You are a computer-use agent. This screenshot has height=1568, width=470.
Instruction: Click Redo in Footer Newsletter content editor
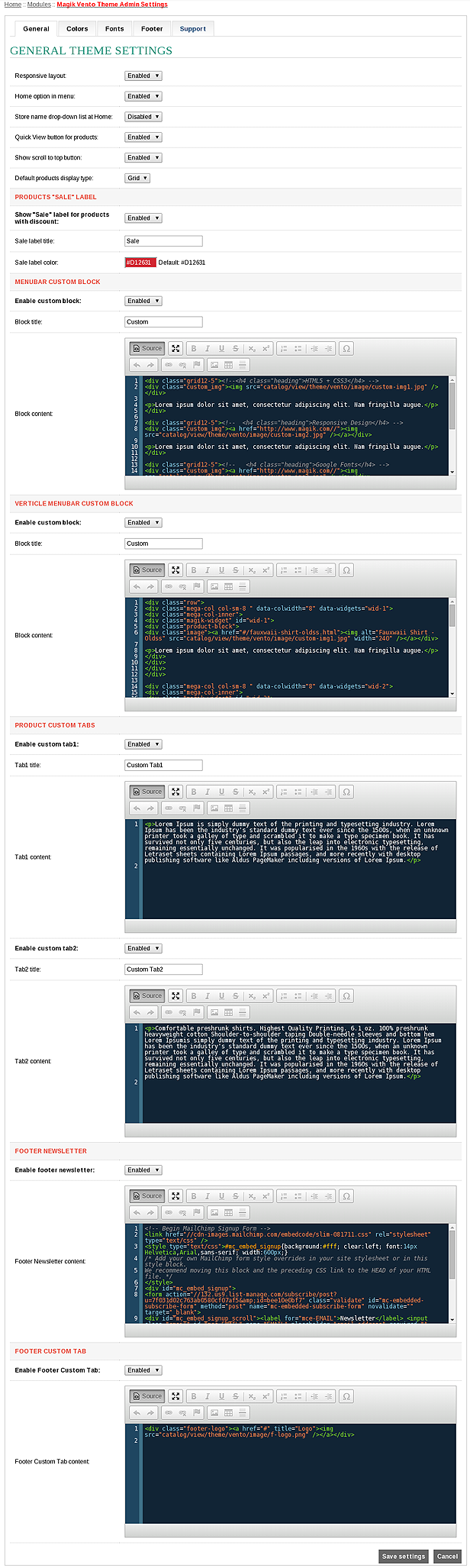(151, 1212)
